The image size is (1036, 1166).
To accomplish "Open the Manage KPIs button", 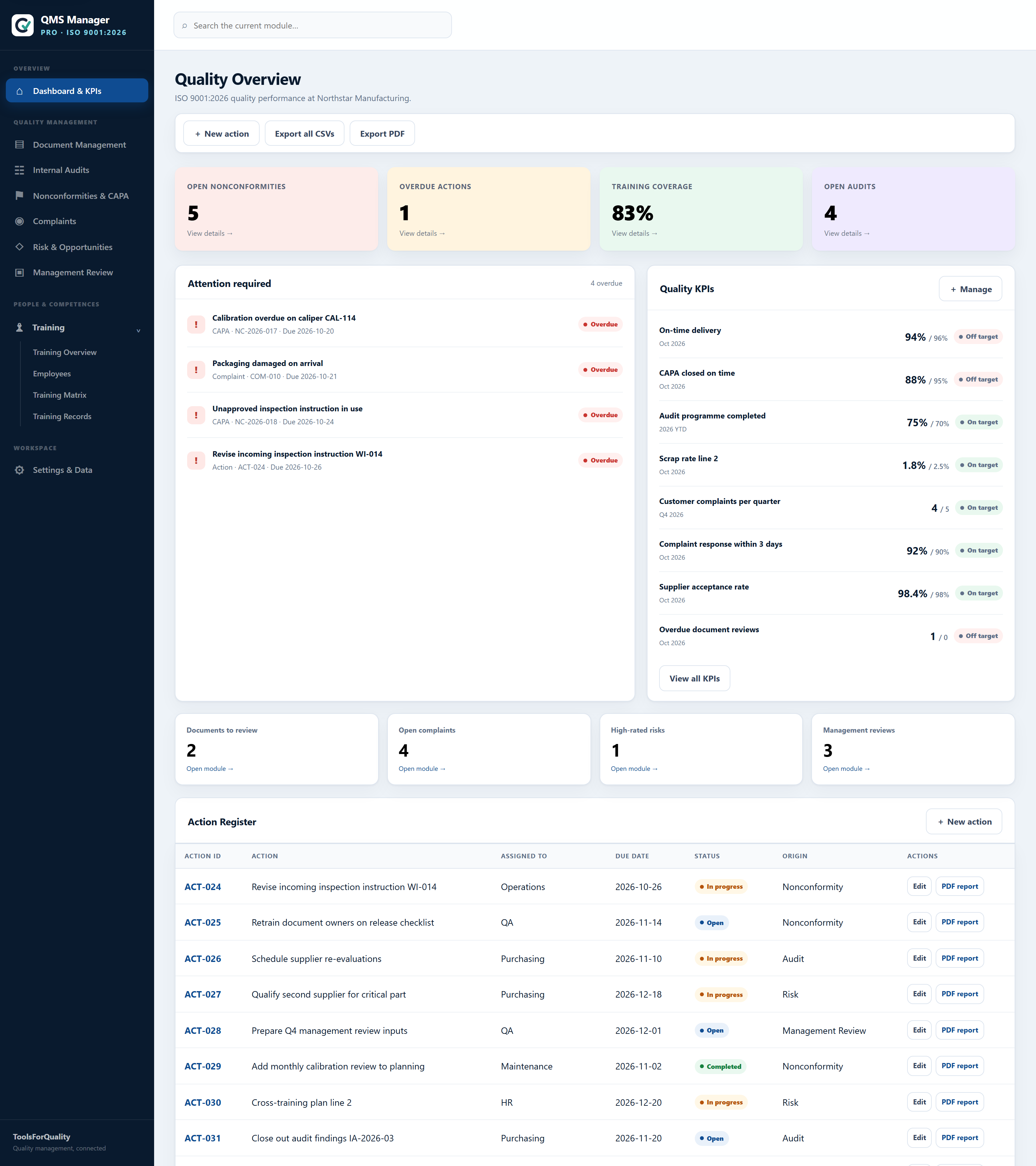I will pyautogui.click(x=970, y=289).
